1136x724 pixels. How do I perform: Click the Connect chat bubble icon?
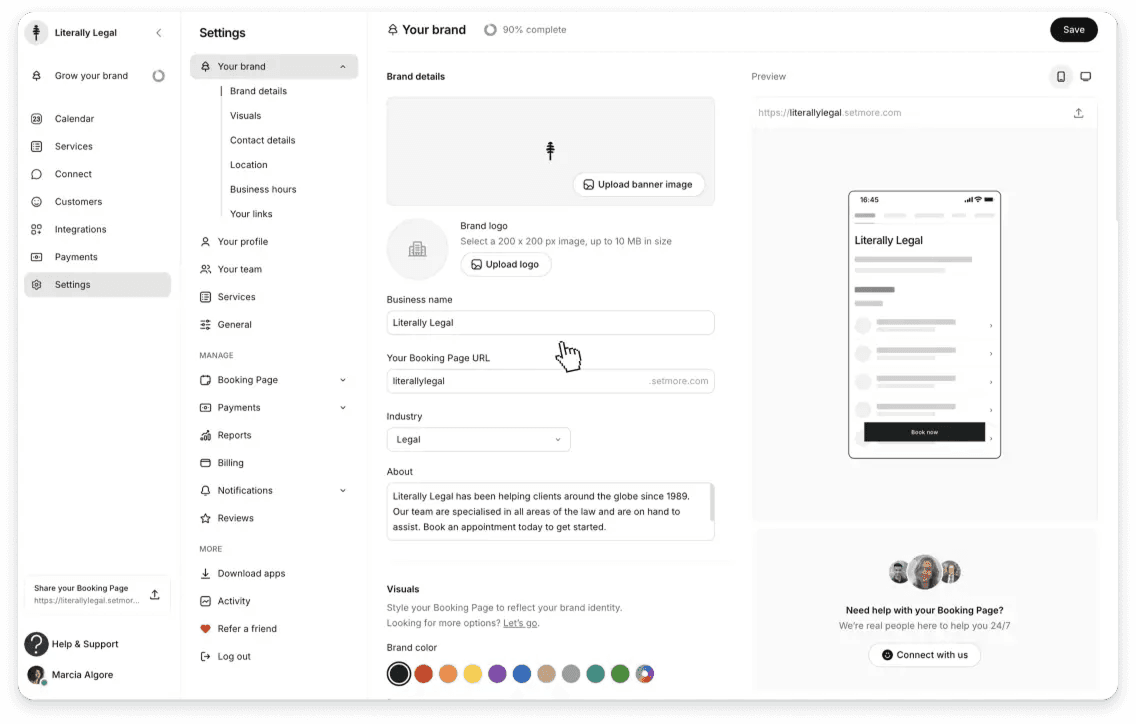point(36,174)
